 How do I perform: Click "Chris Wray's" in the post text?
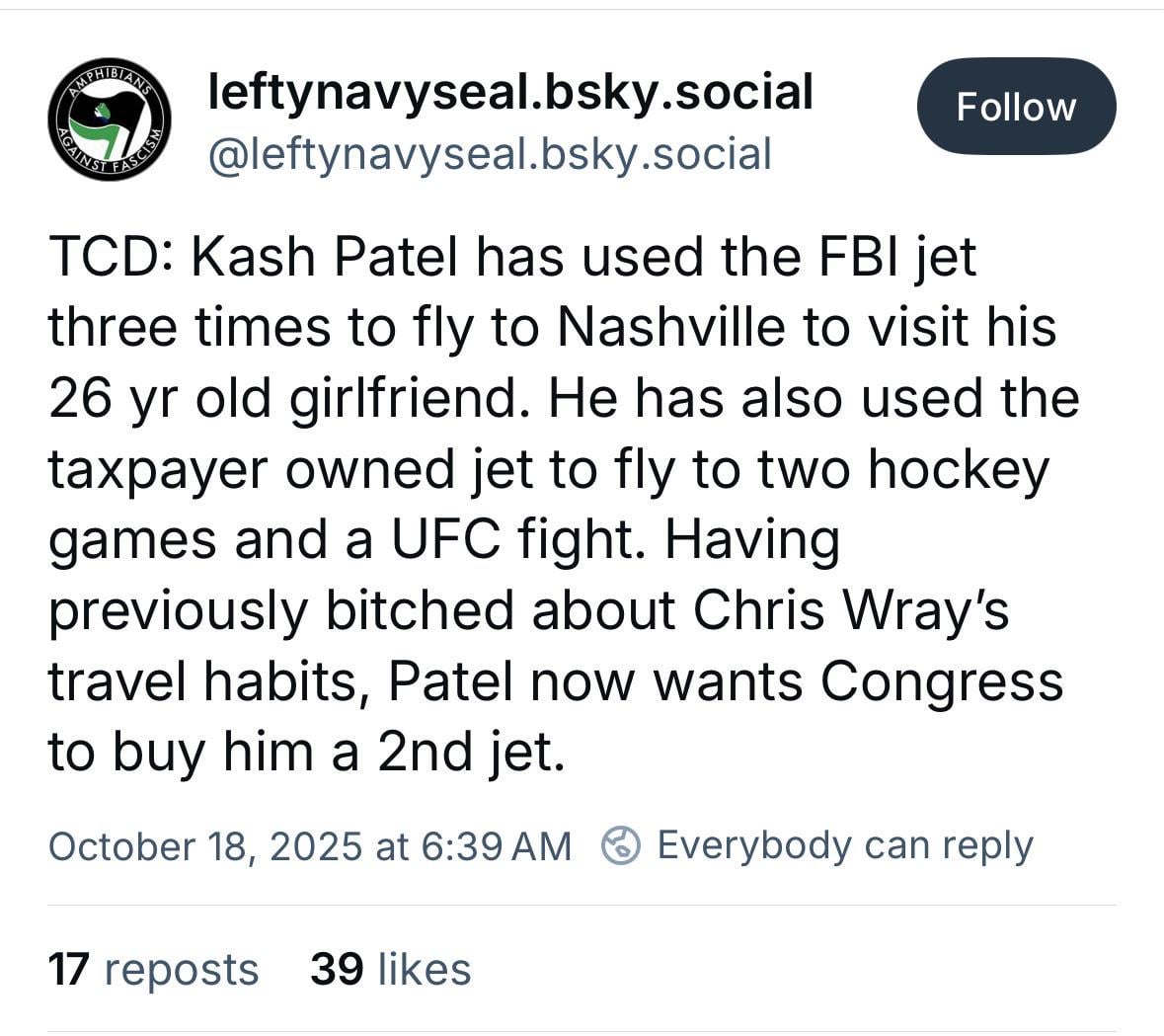click(x=850, y=610)
